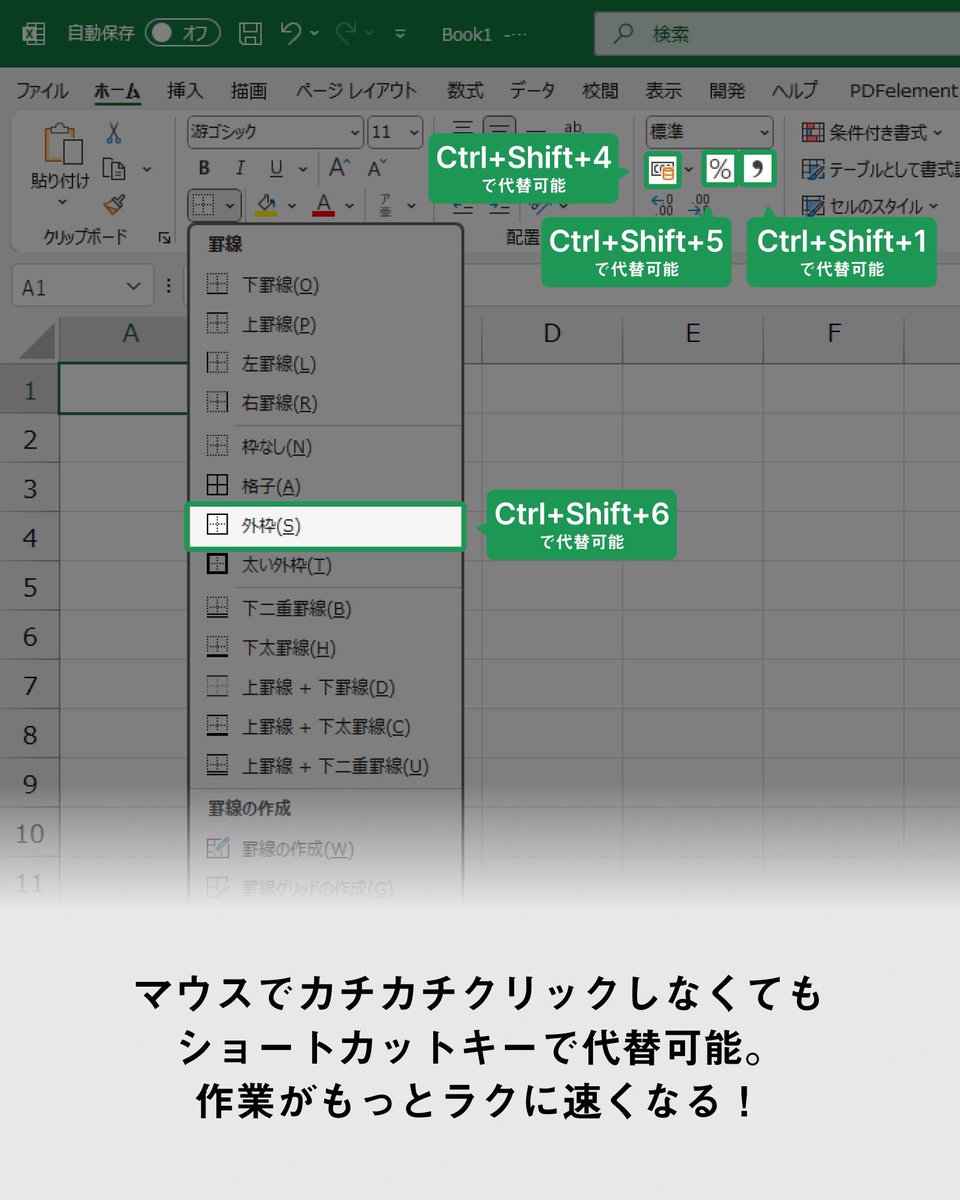Expand the fill color dropdown arrow
The width and height of the screenshot is (960, 1200).
292,206
